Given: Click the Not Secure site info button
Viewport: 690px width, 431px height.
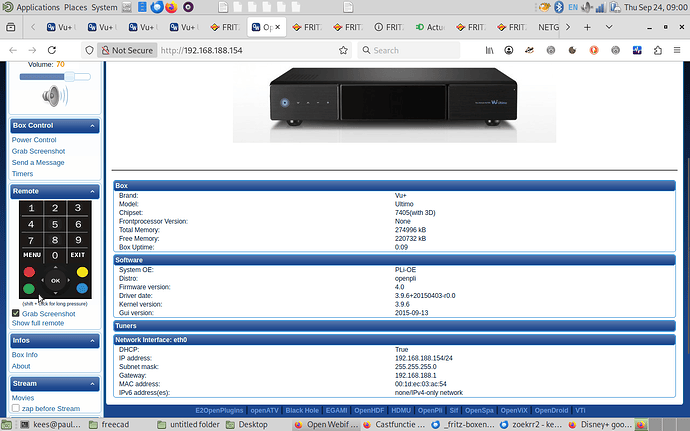Looking at the screenshot, I should click(127, 50).
